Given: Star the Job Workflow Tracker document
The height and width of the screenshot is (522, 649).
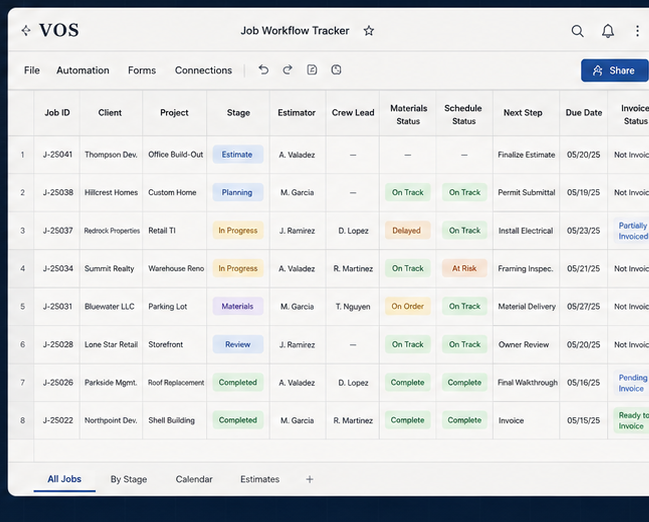Looking at the screenshot, I should click(x=368, y=31).
